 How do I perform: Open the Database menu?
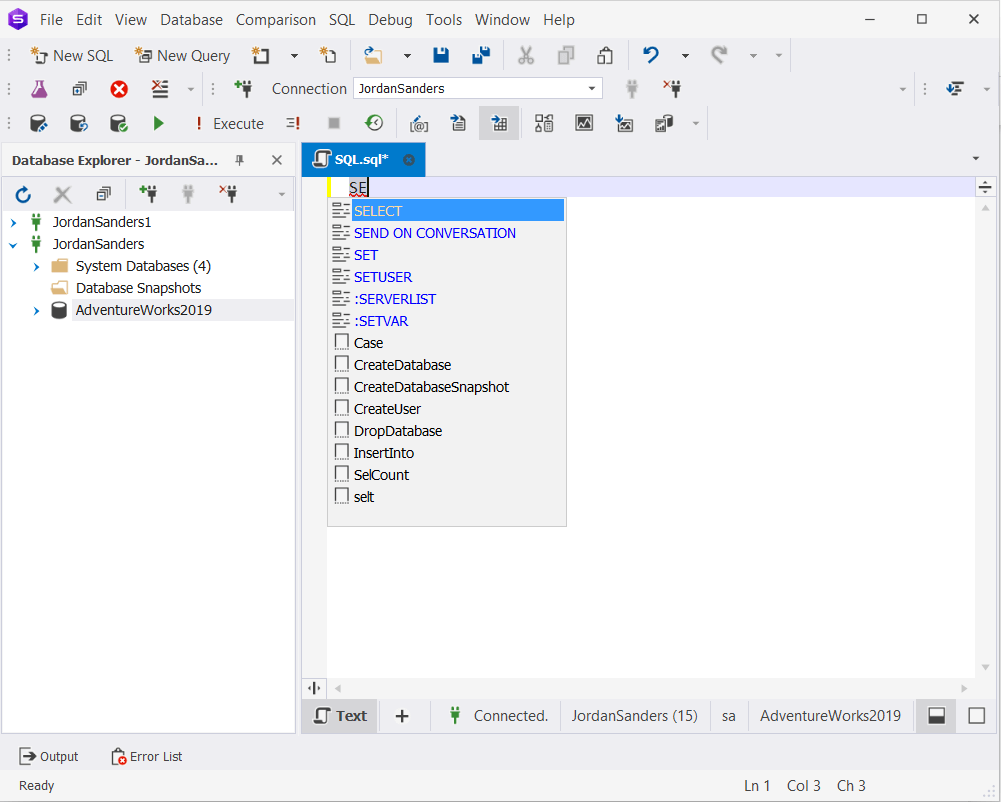(191, 19)
